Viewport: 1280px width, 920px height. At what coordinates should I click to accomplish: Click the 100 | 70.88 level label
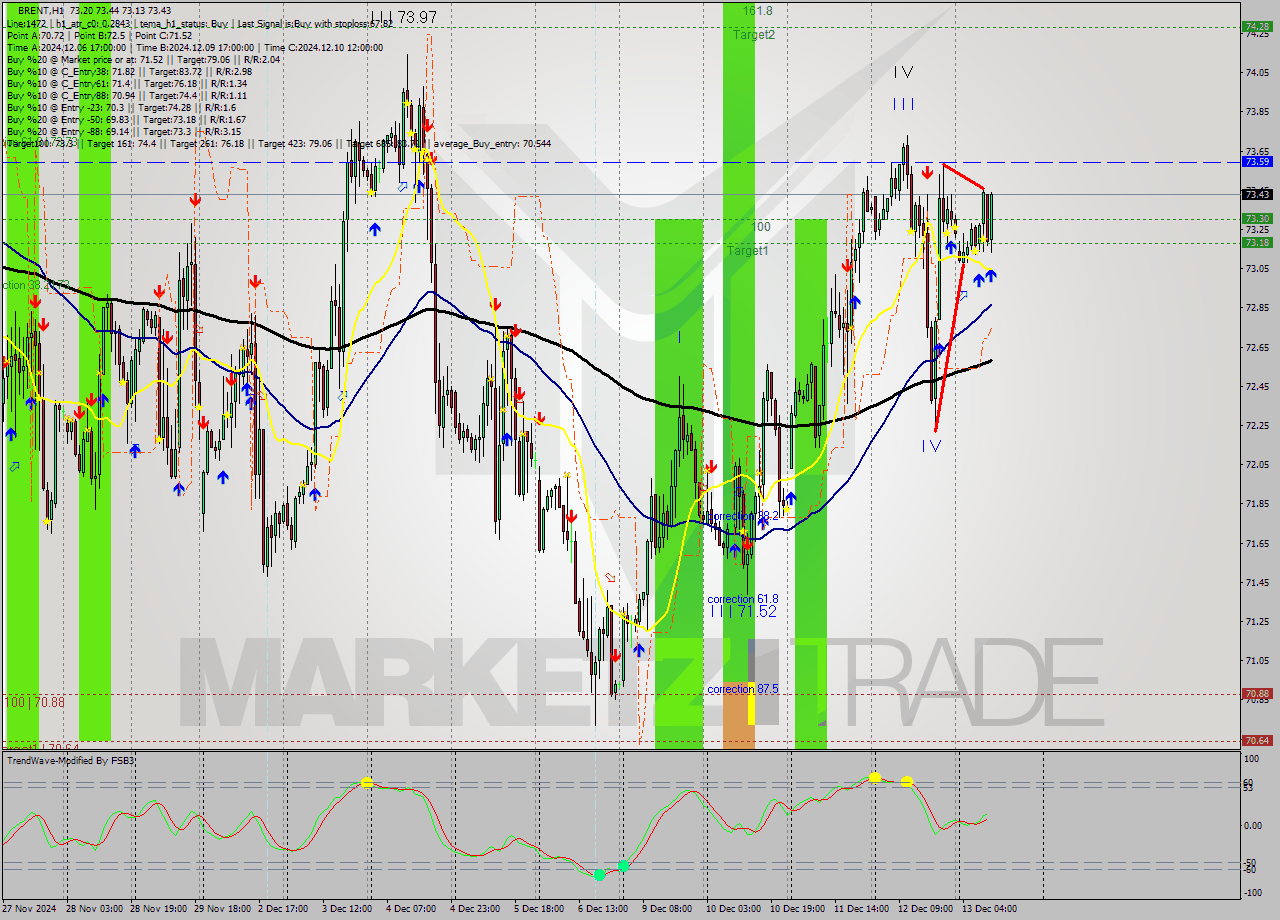tap(34, 702)
